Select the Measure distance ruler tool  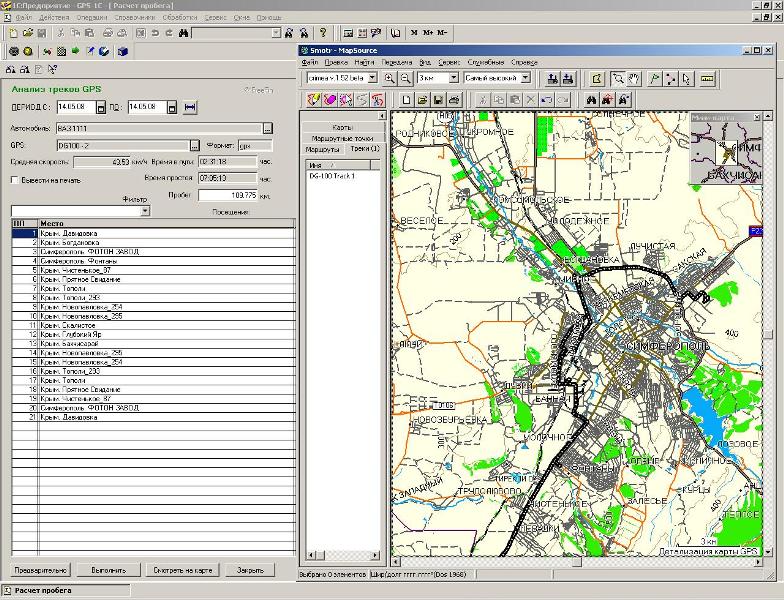coord(707,78)
